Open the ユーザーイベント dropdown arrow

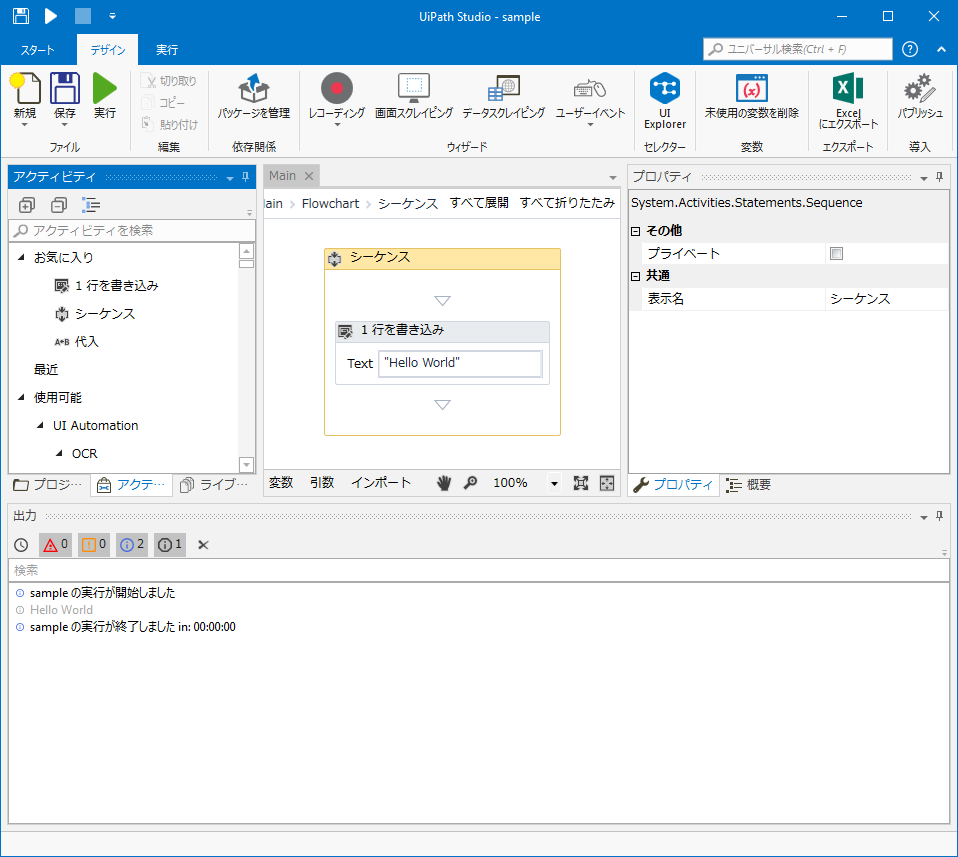pos(590,125)
